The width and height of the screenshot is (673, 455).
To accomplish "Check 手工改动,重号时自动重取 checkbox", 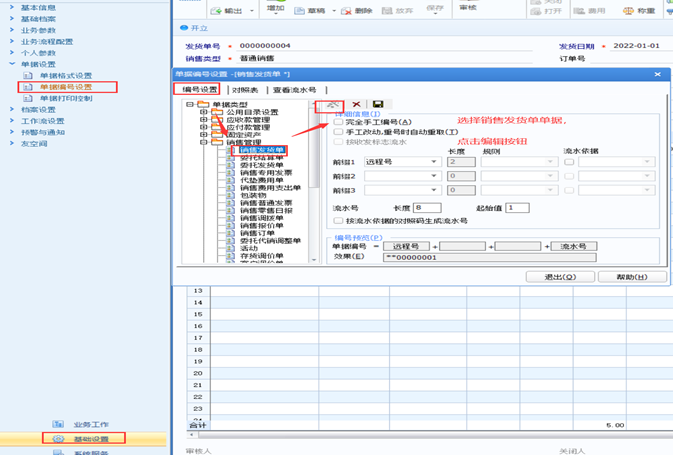I will coord(338,132).
